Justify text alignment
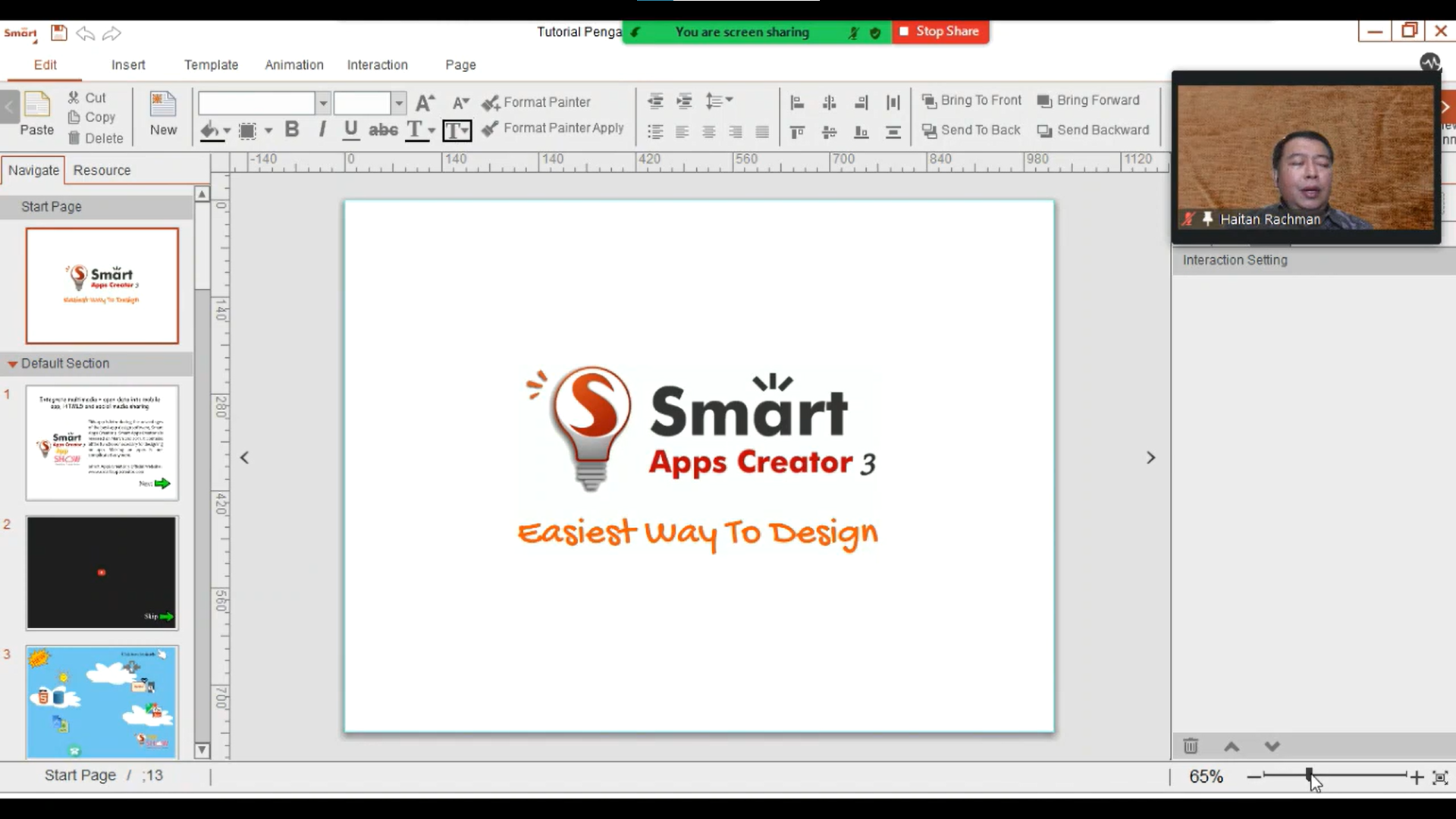Viewport: 1456px width, 819px height. [x=762, y=132]
